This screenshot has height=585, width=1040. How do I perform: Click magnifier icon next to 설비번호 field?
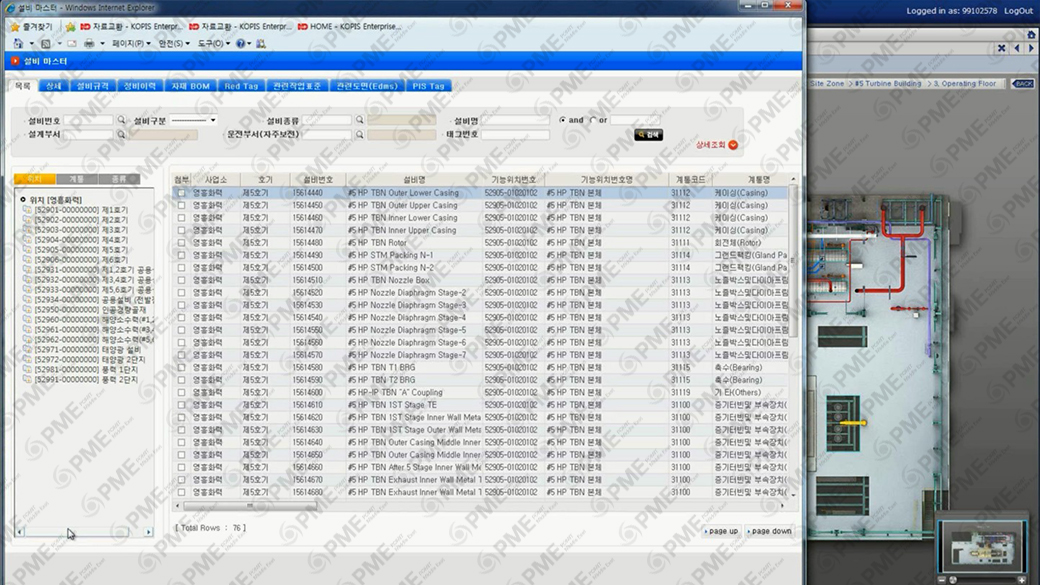[x=121, y=120]
